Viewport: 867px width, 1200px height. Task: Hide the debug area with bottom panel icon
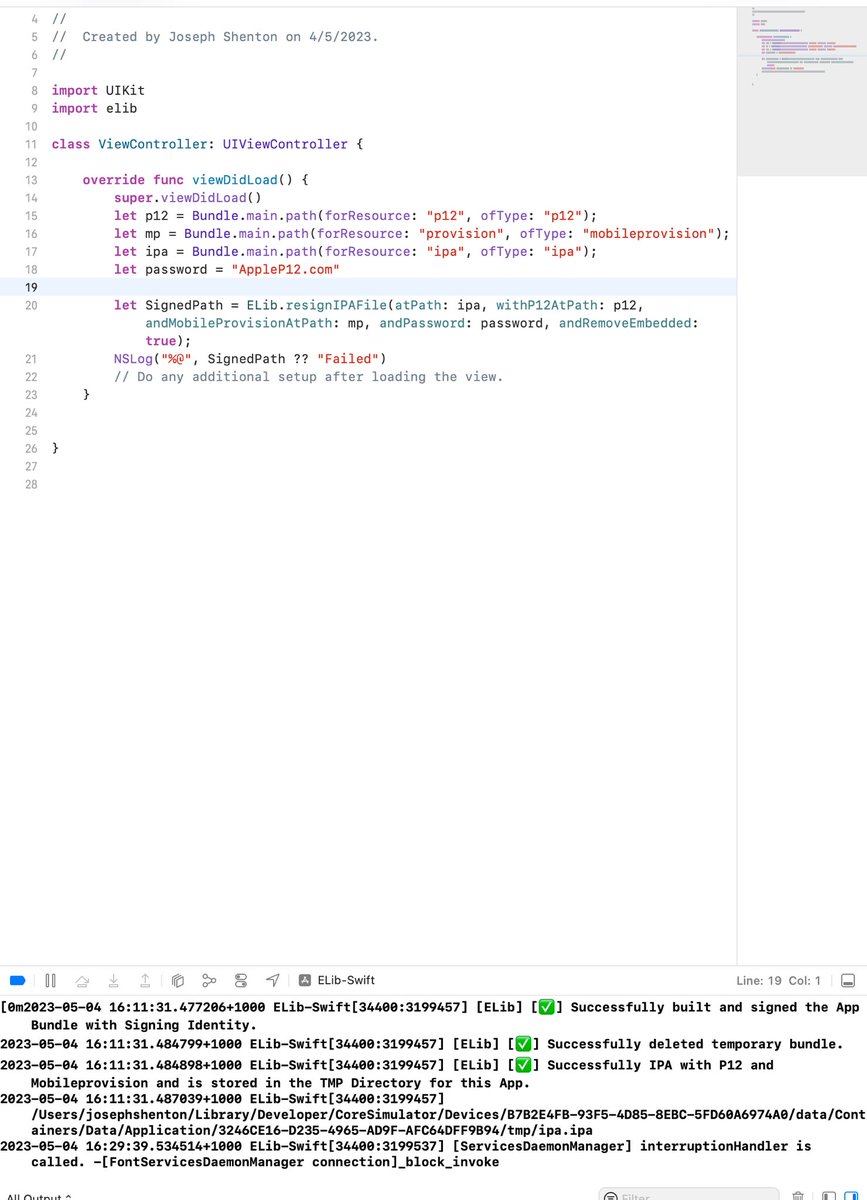coord(848,980)
